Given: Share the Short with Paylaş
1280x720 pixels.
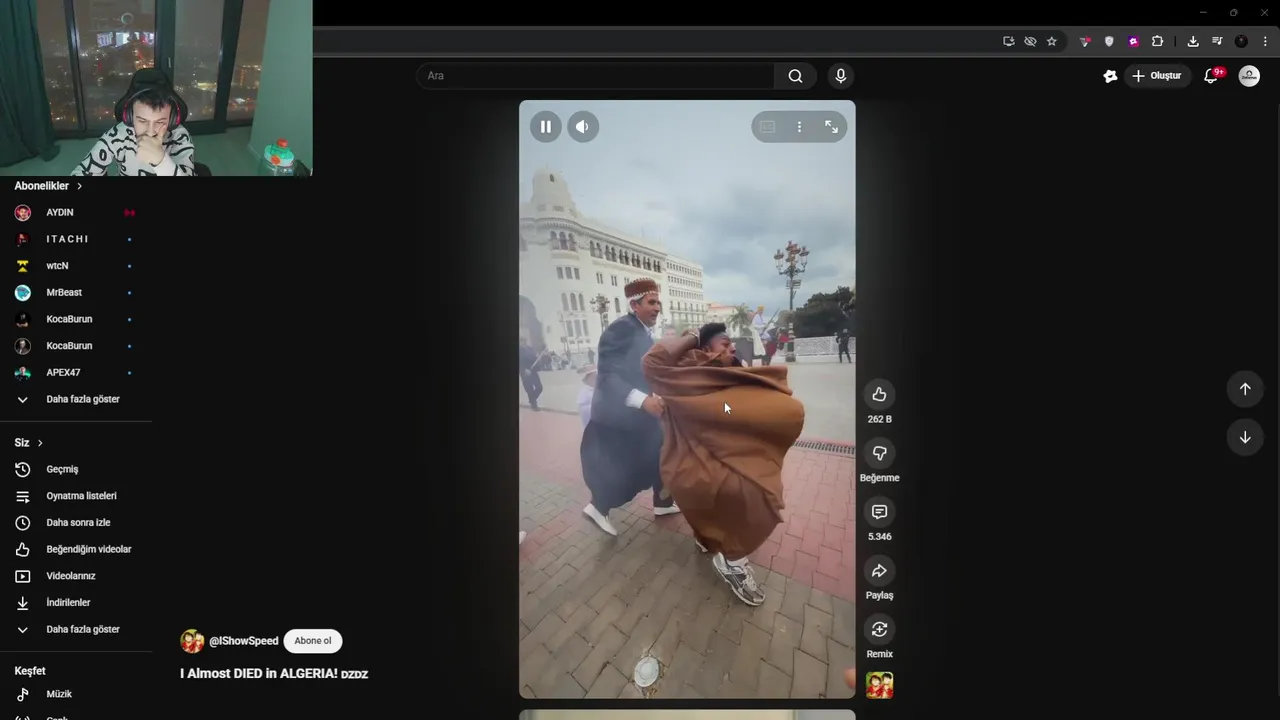Looking at the screenshot, I should (x=879, y=571).
